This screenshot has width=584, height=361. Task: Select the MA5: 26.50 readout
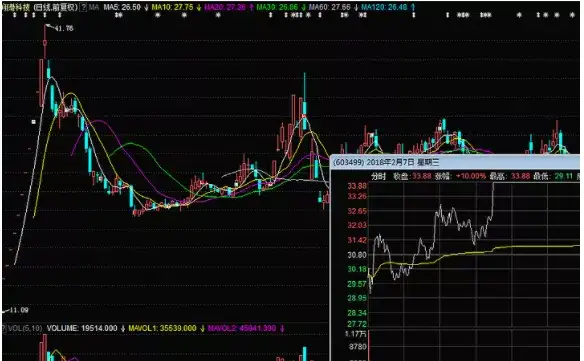(122, 7)
